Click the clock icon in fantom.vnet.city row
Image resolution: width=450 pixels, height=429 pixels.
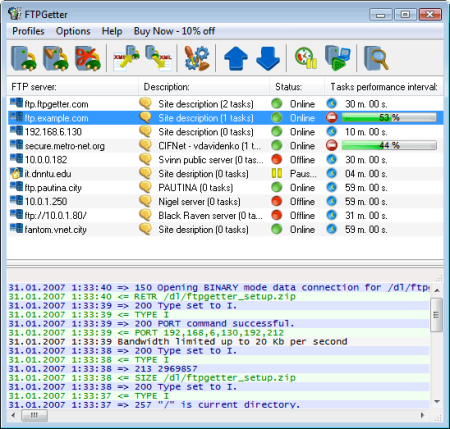point(331,229)
